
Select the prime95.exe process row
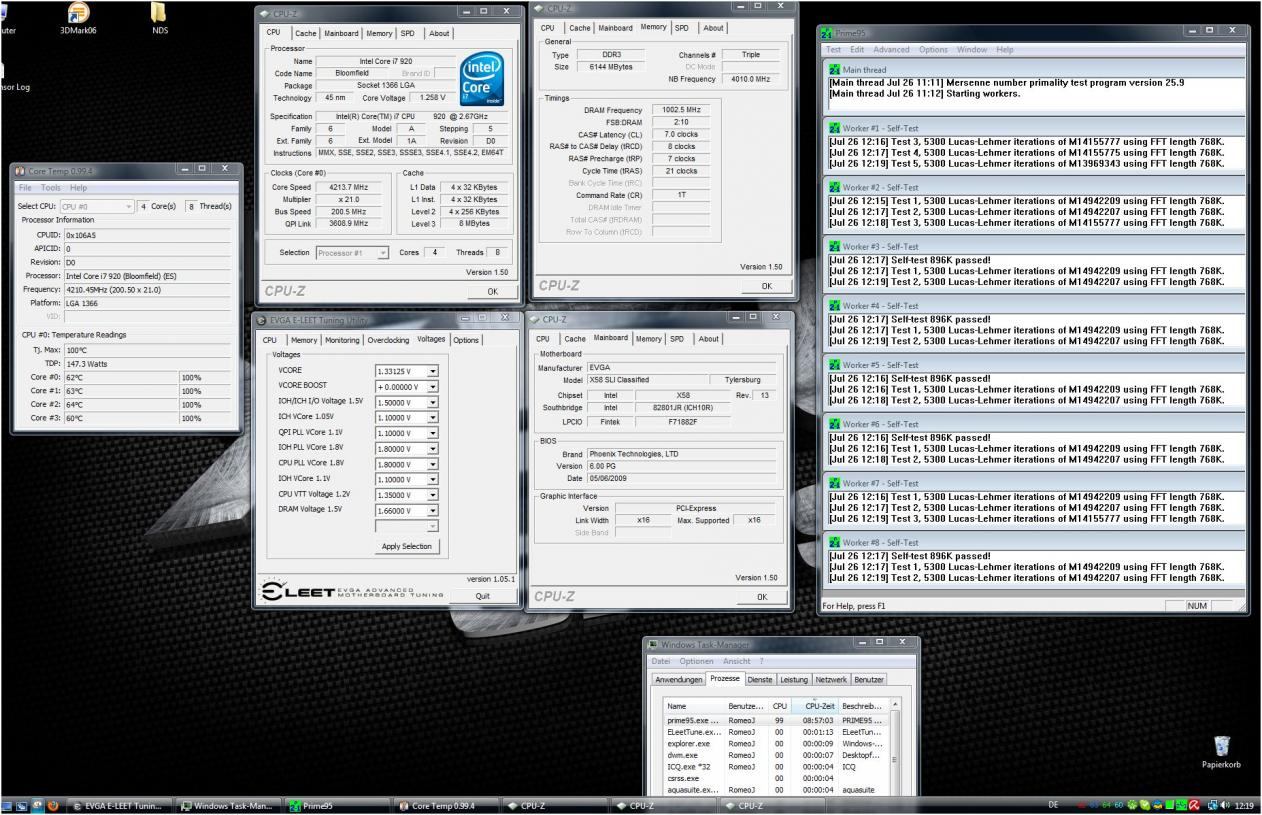point(775,720)
